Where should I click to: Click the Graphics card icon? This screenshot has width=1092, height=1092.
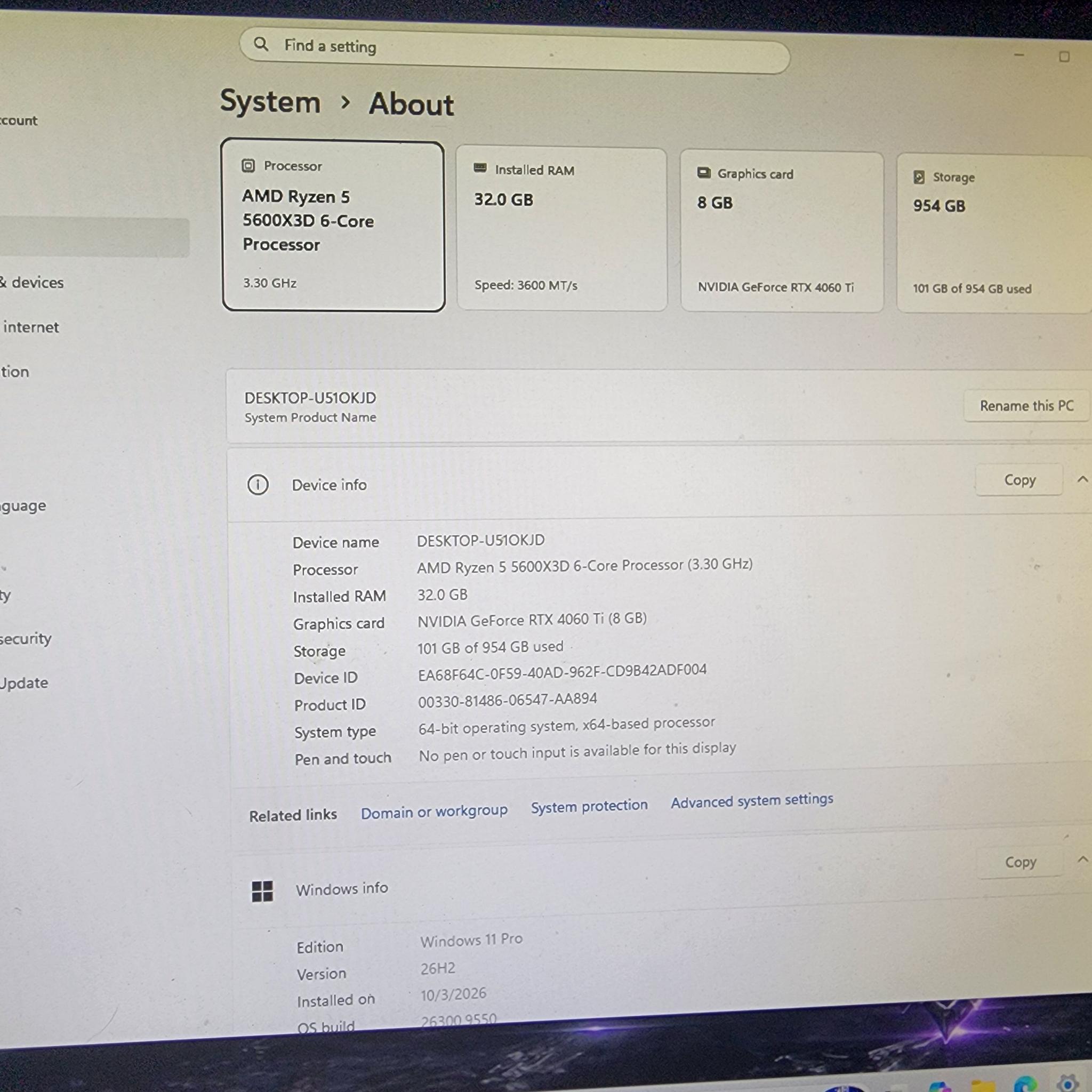tap(704, 172)
